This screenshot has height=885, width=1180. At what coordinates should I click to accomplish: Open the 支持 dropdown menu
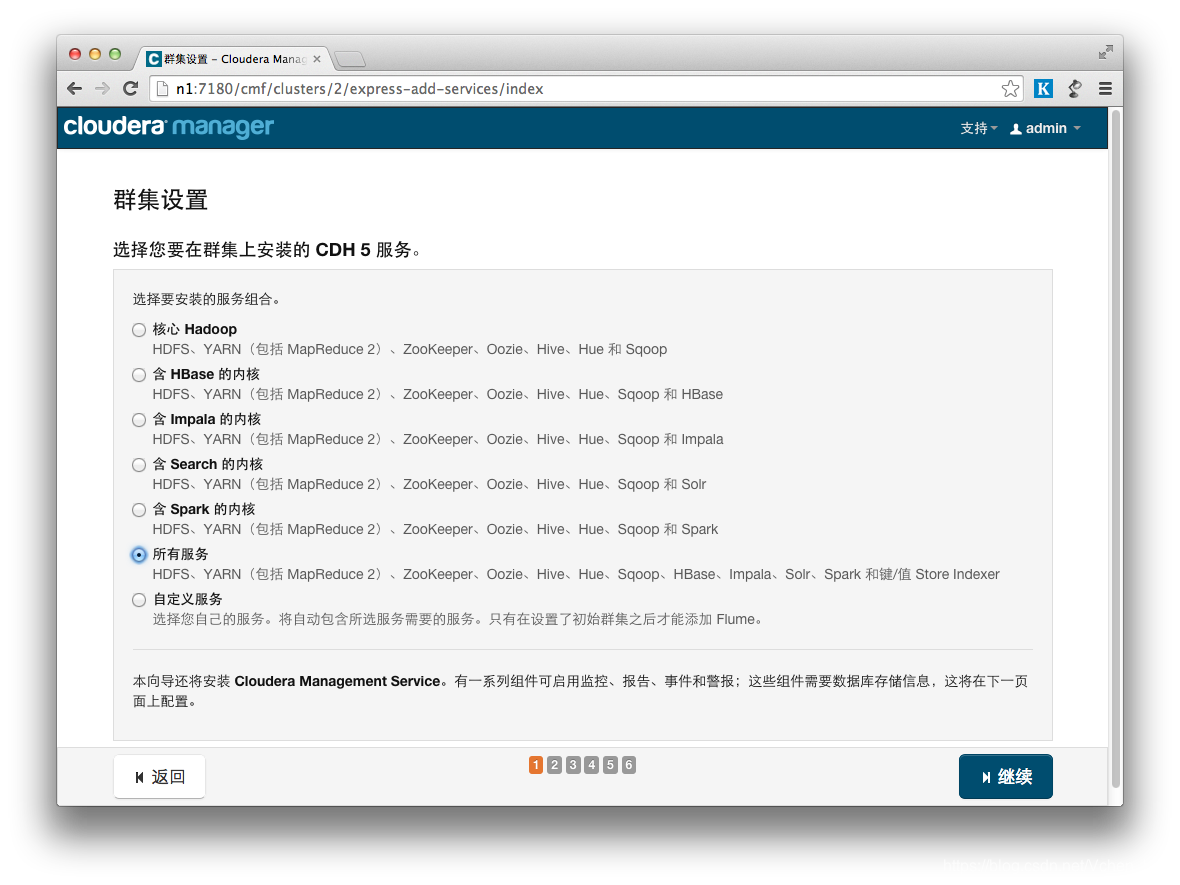[978, 129]
